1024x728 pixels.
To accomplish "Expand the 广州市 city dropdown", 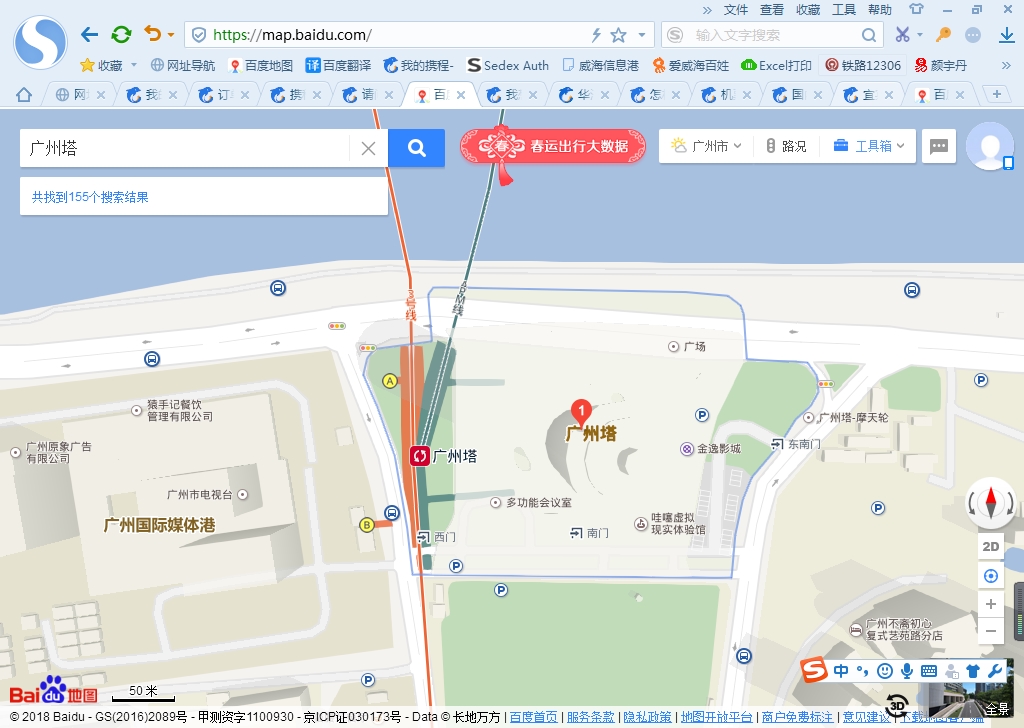I will [707, 146].
